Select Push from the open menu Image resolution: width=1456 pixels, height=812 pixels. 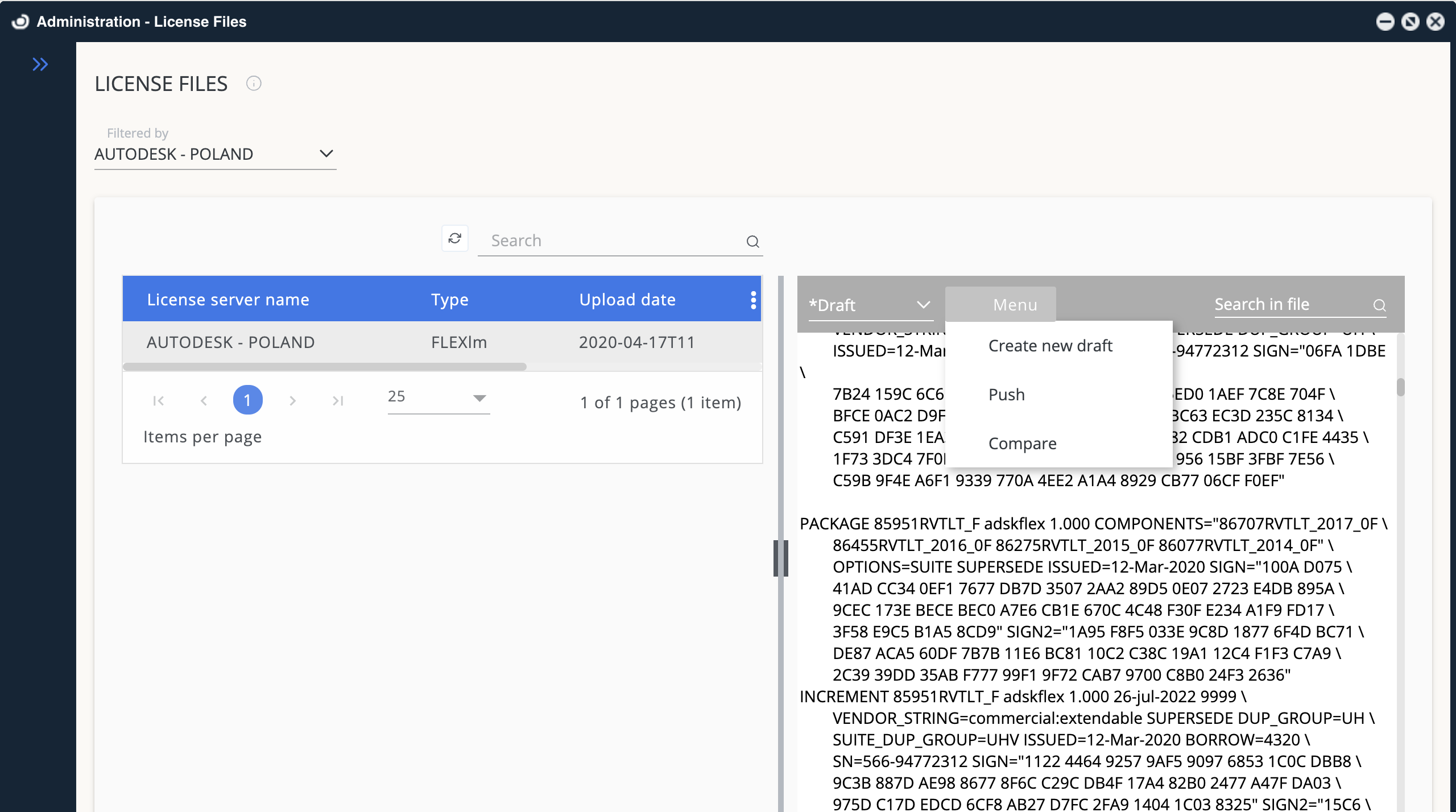pos(1006,394)
